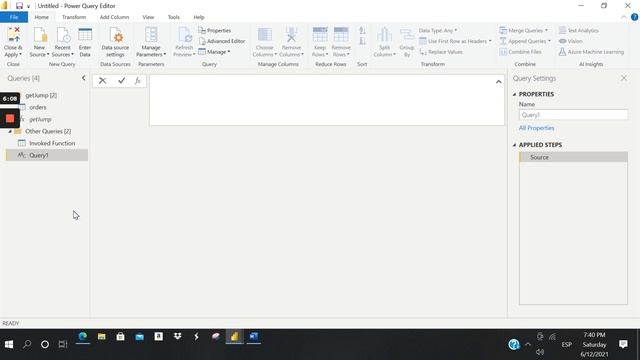Switch to the Transform tab
This screenshot has height=360, width=640.
click(x=74, y=17)
